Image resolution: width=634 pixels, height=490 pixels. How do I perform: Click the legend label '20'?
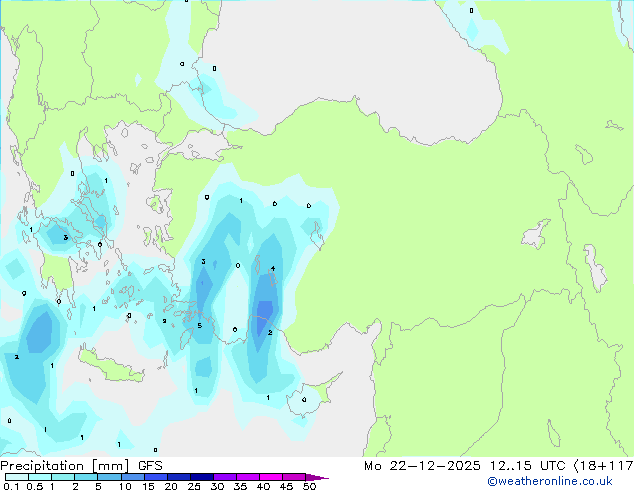(x=171, y=486)
